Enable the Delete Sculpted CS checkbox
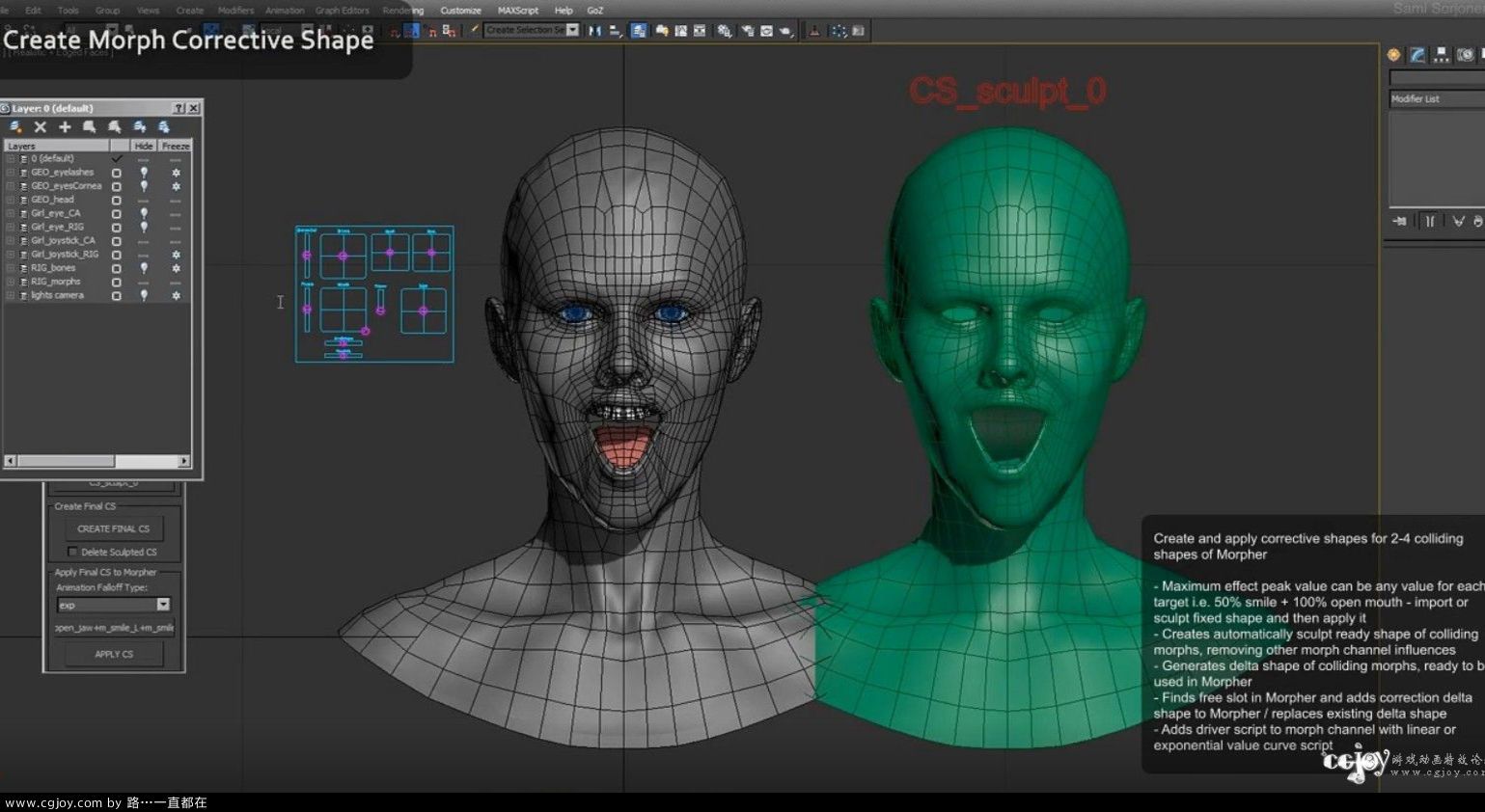 pos(72,553)
